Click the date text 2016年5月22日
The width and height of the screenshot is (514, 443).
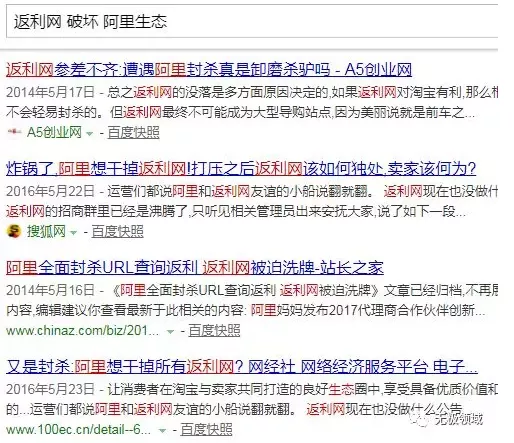click(x=50, y=191)
